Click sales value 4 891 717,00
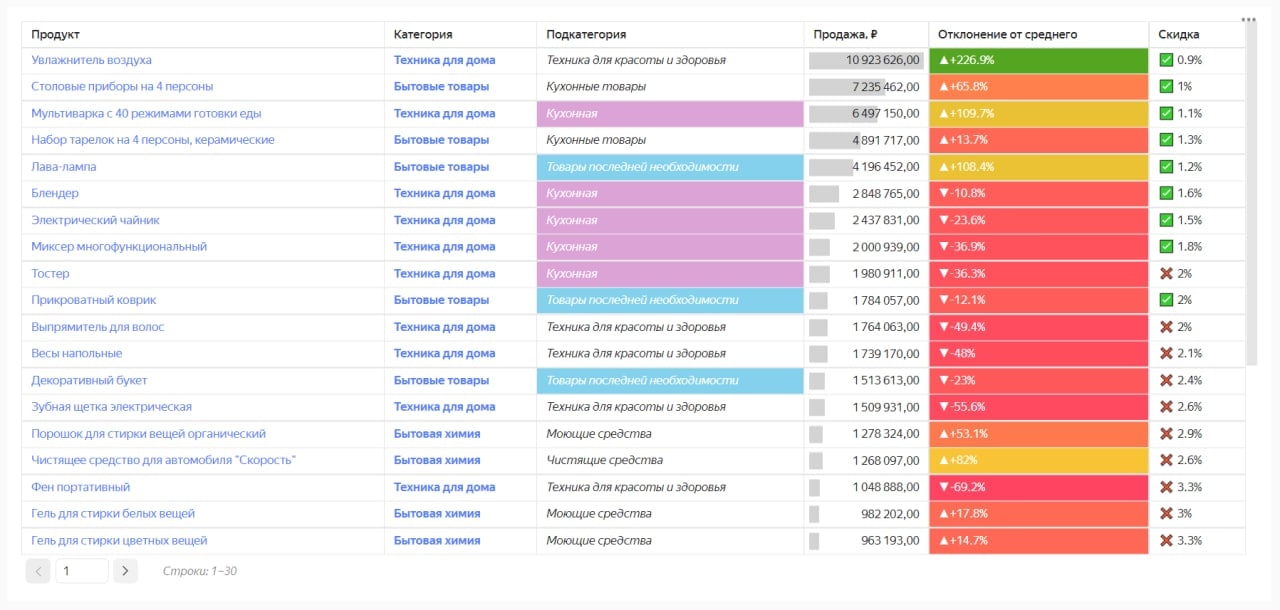Viewport: 1280px width, 610px height. coord(885,140)
